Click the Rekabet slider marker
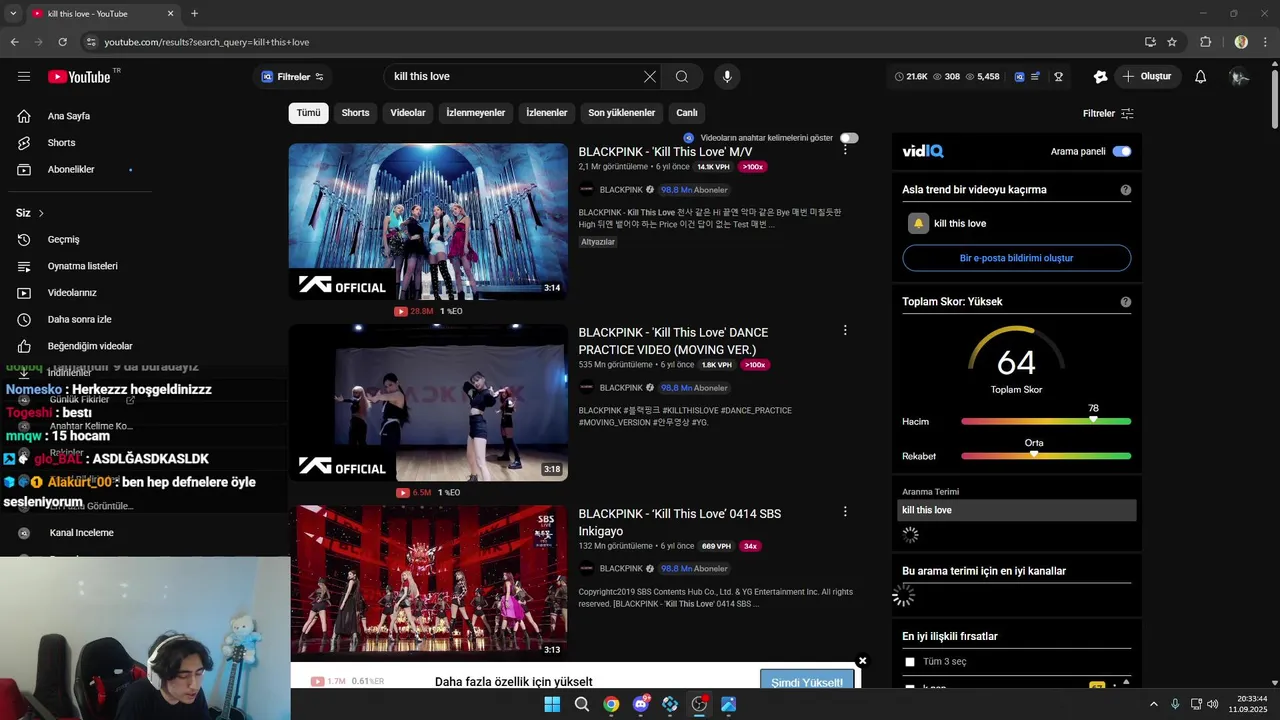Screen dimensions: 1280x720 point(1034,455)
